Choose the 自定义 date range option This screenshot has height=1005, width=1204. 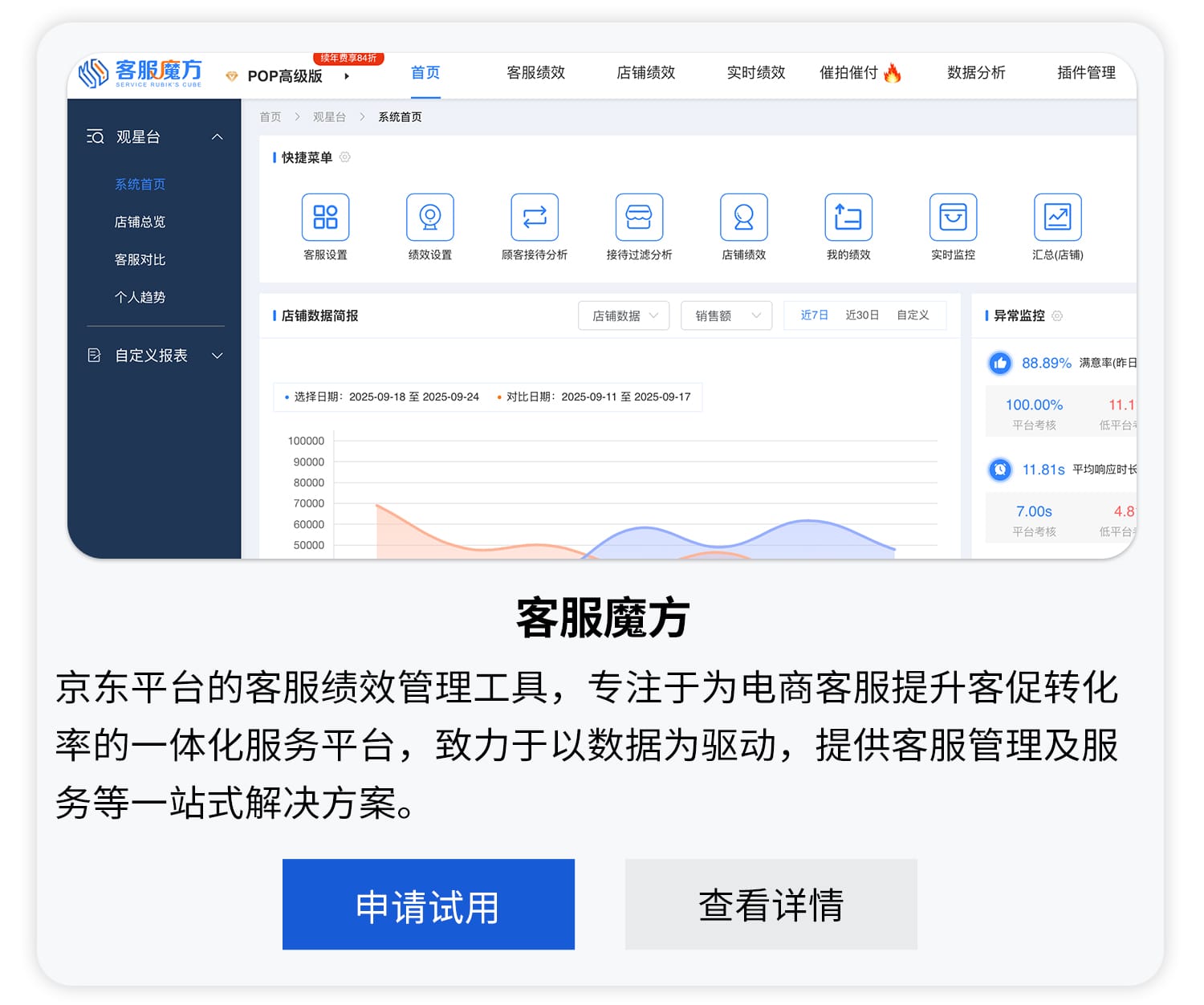(913, 315)
